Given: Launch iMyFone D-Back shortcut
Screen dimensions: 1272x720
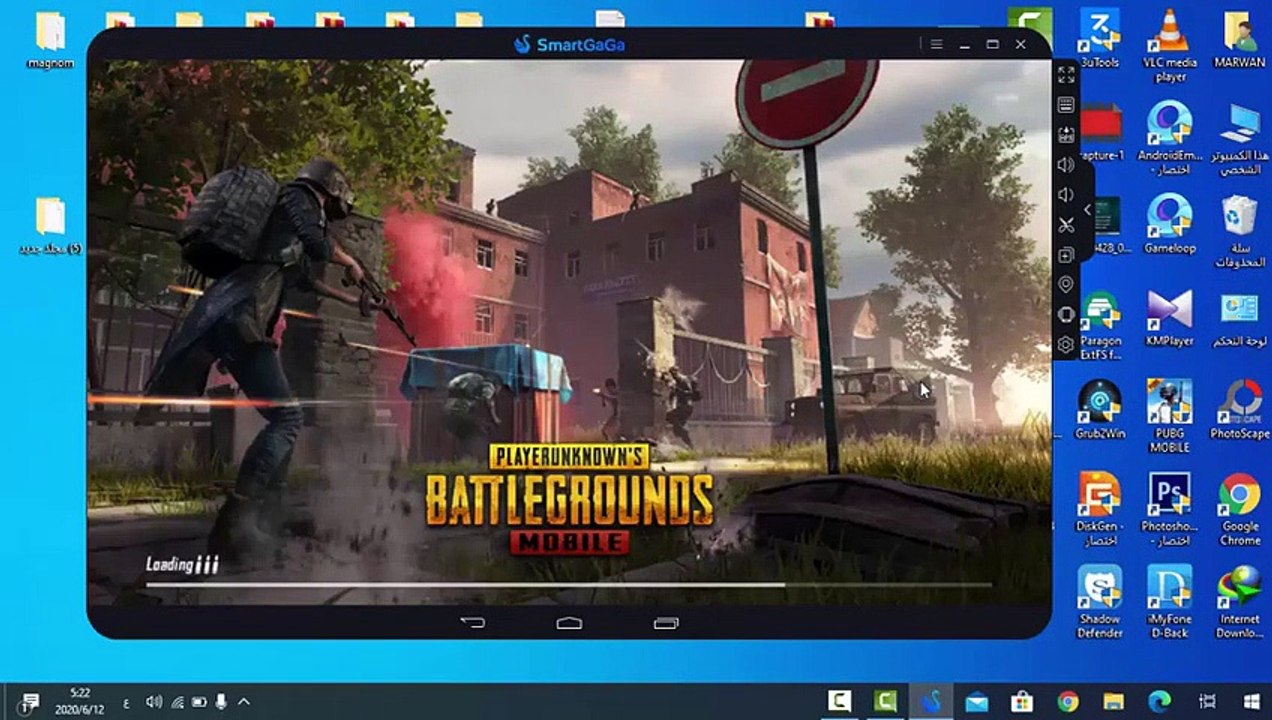Looking at the screenshot, I should click(1170, 602).
